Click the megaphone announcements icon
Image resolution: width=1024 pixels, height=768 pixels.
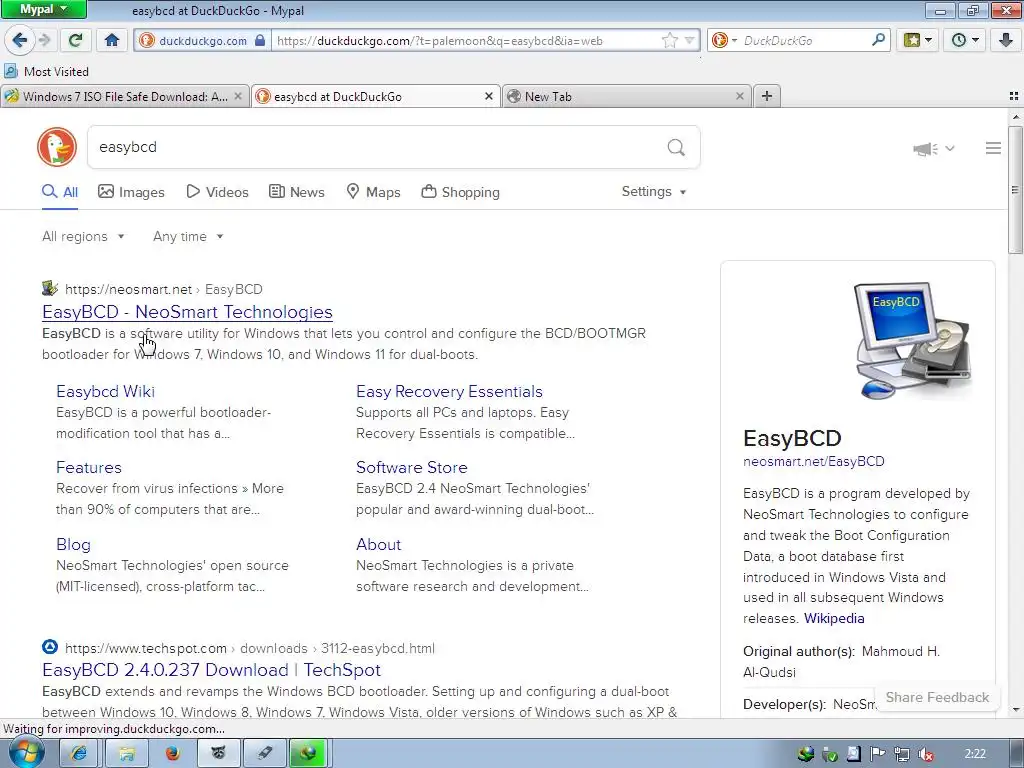pyautogui.click(x=925, y=149)
